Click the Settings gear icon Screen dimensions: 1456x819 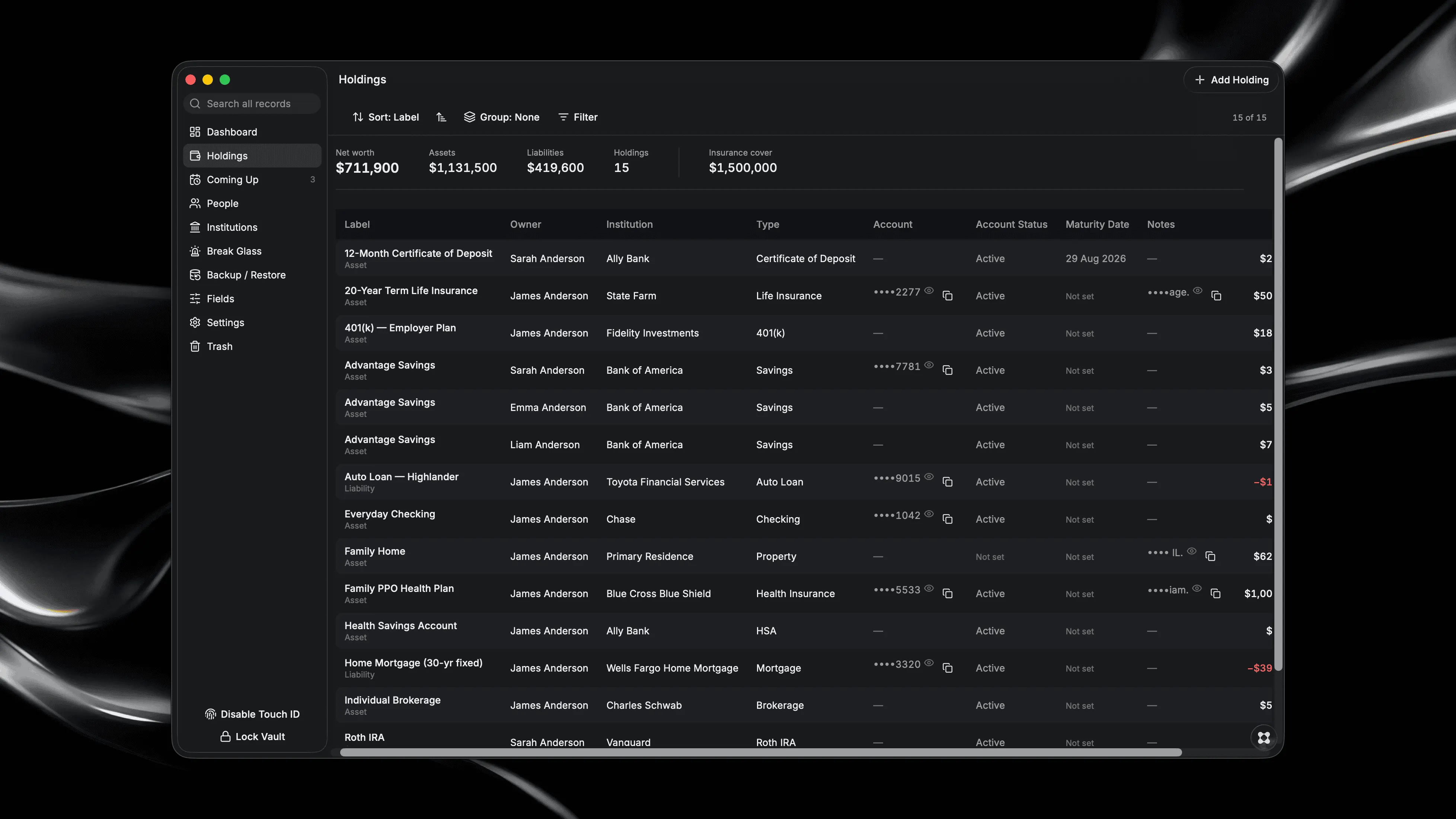point(195,322)
